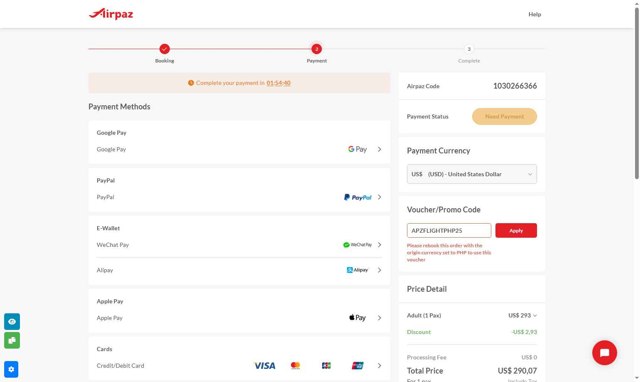Click the Payment step circle
This screenshot has height=382, width=640.
tap(316, 49)
